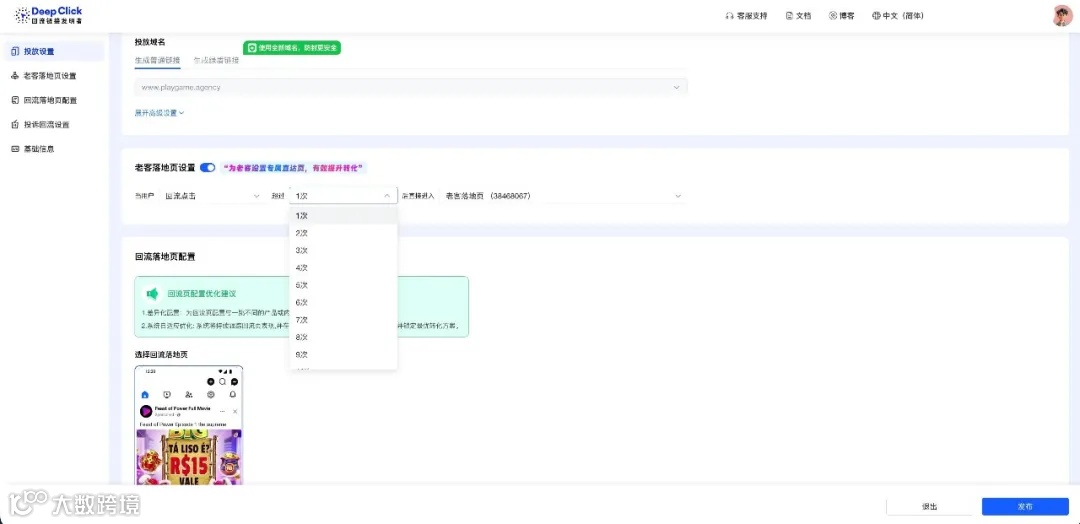Expand 展开高级设置 advanced settings

point(159,112)
